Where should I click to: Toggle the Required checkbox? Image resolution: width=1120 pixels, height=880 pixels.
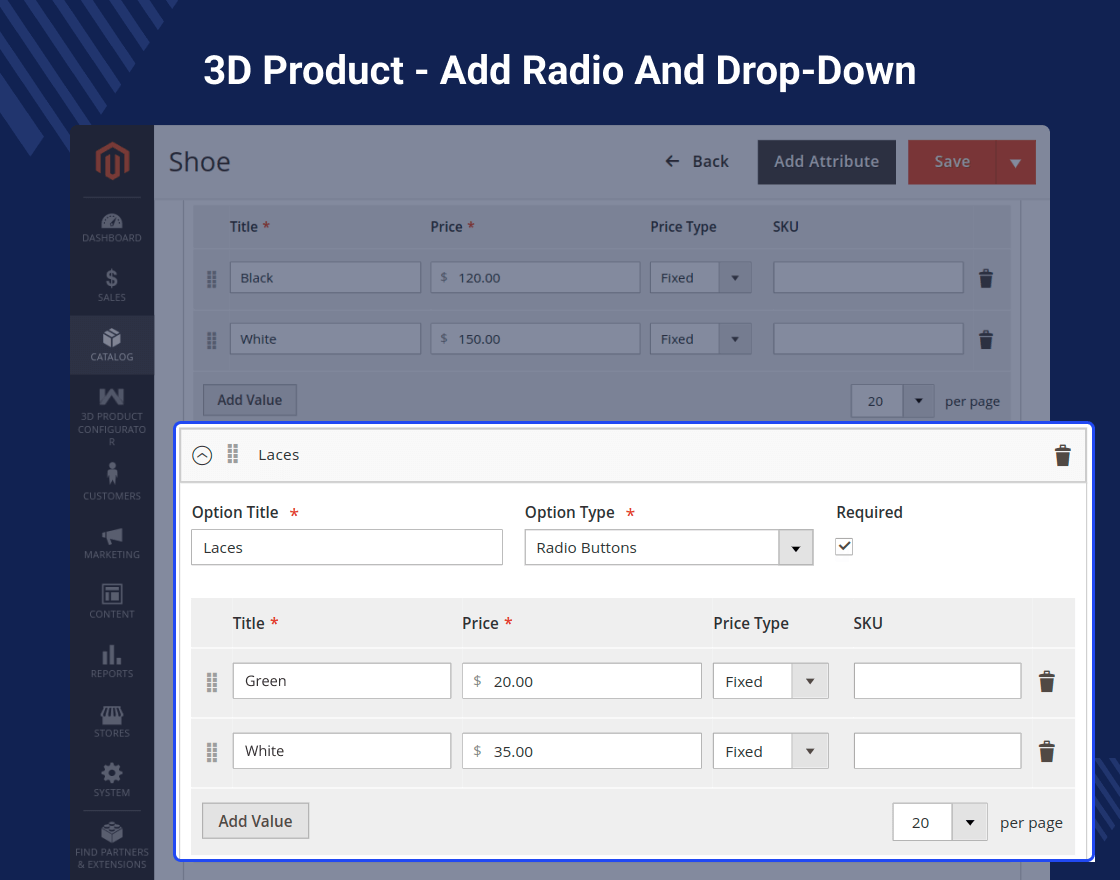tap(844, 546)
